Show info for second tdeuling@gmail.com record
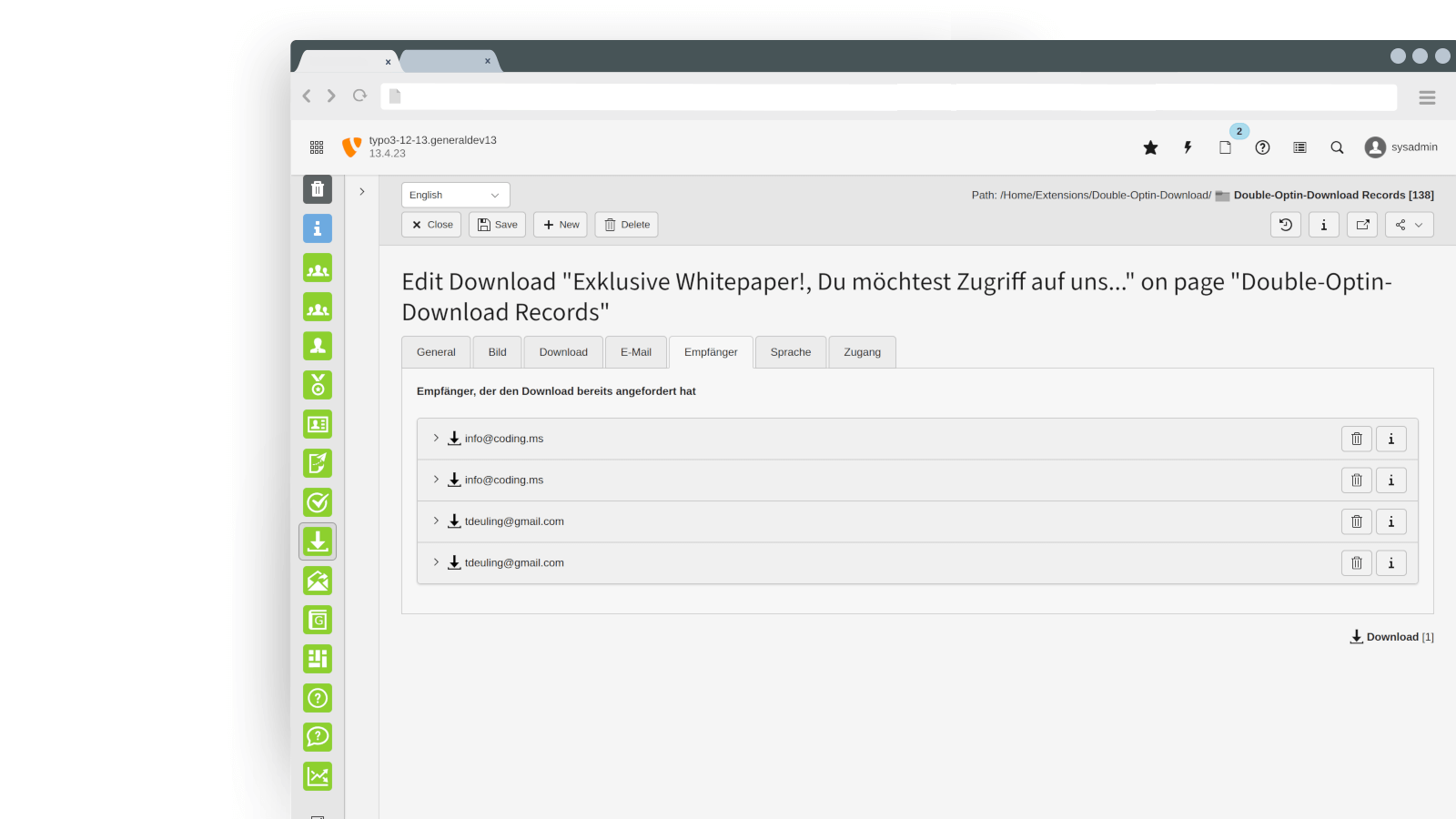The width and height of the screenshot is (1456, 819). click(x=1390, y=563)
